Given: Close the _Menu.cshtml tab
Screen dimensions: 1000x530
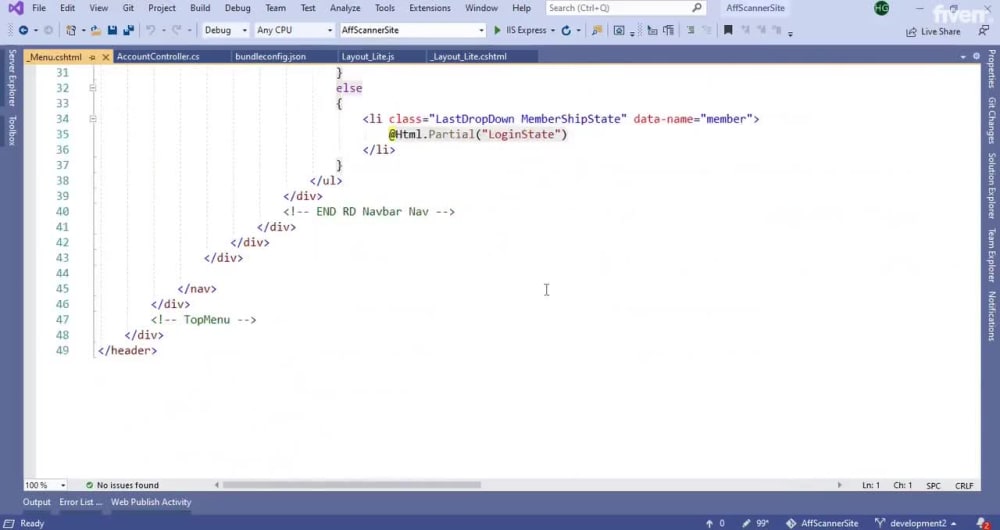Looking at the screenshot, I should 106,57.
